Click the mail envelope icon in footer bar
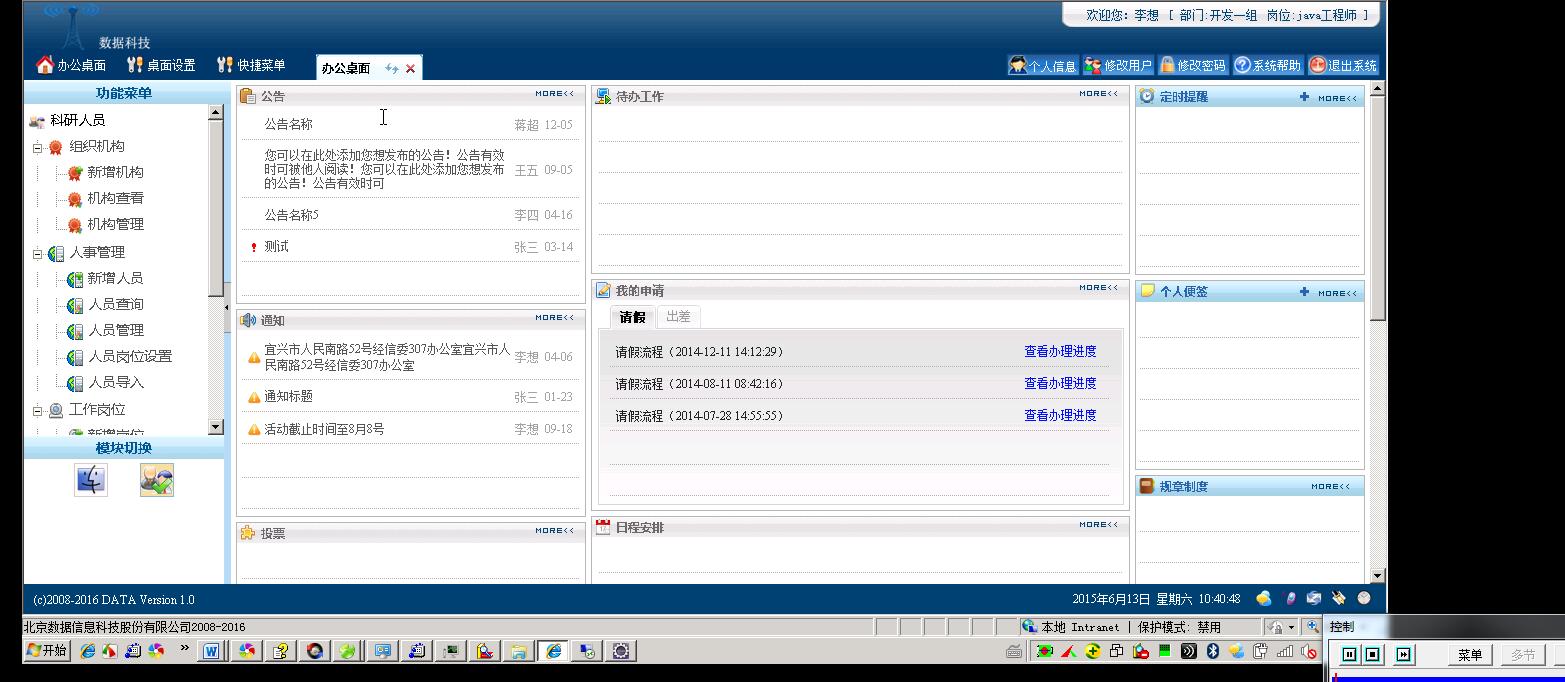1565x682 pixels. 1314,599
